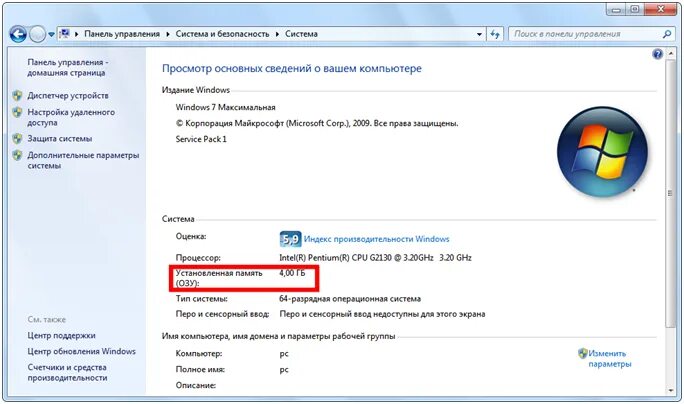Image resolution: width=684 pixels, height=404 pixels.
Task: Open 'Центр обновления Windows' link
Action: [82, 351]
